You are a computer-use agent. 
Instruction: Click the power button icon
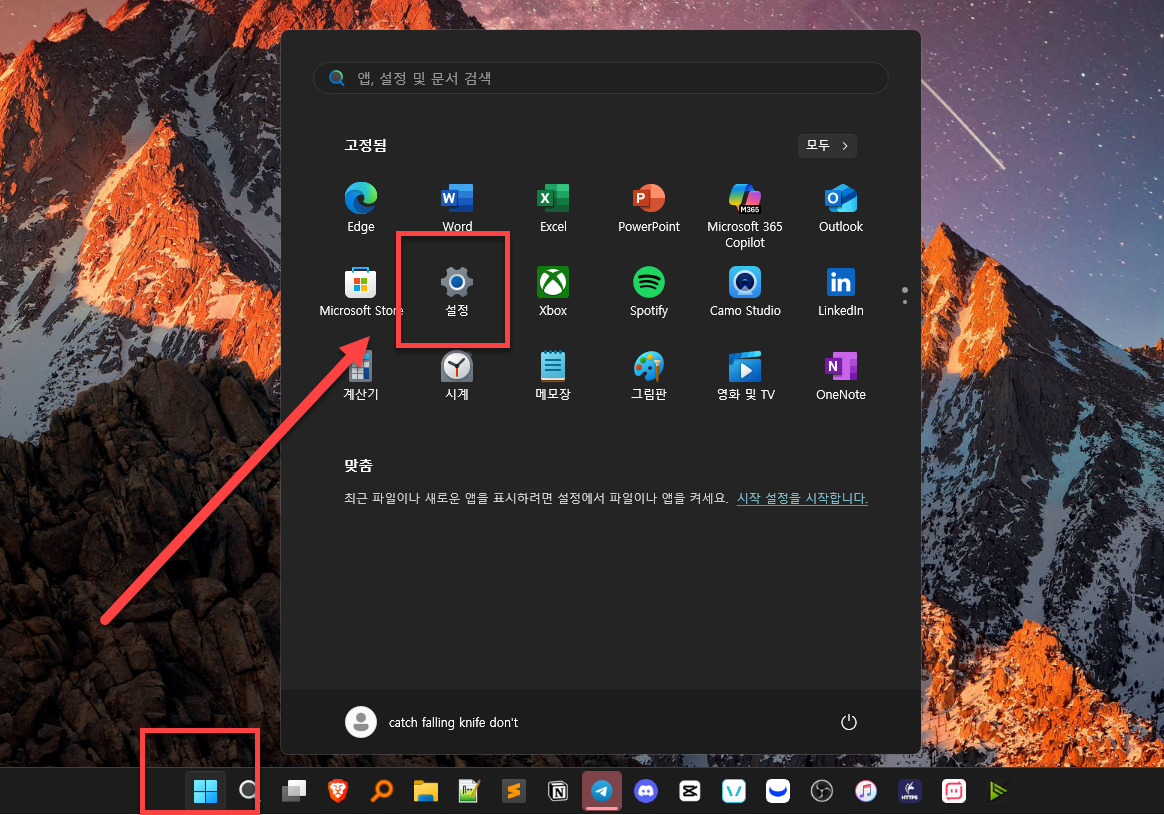pyautogui.click(x=849, y=722)
